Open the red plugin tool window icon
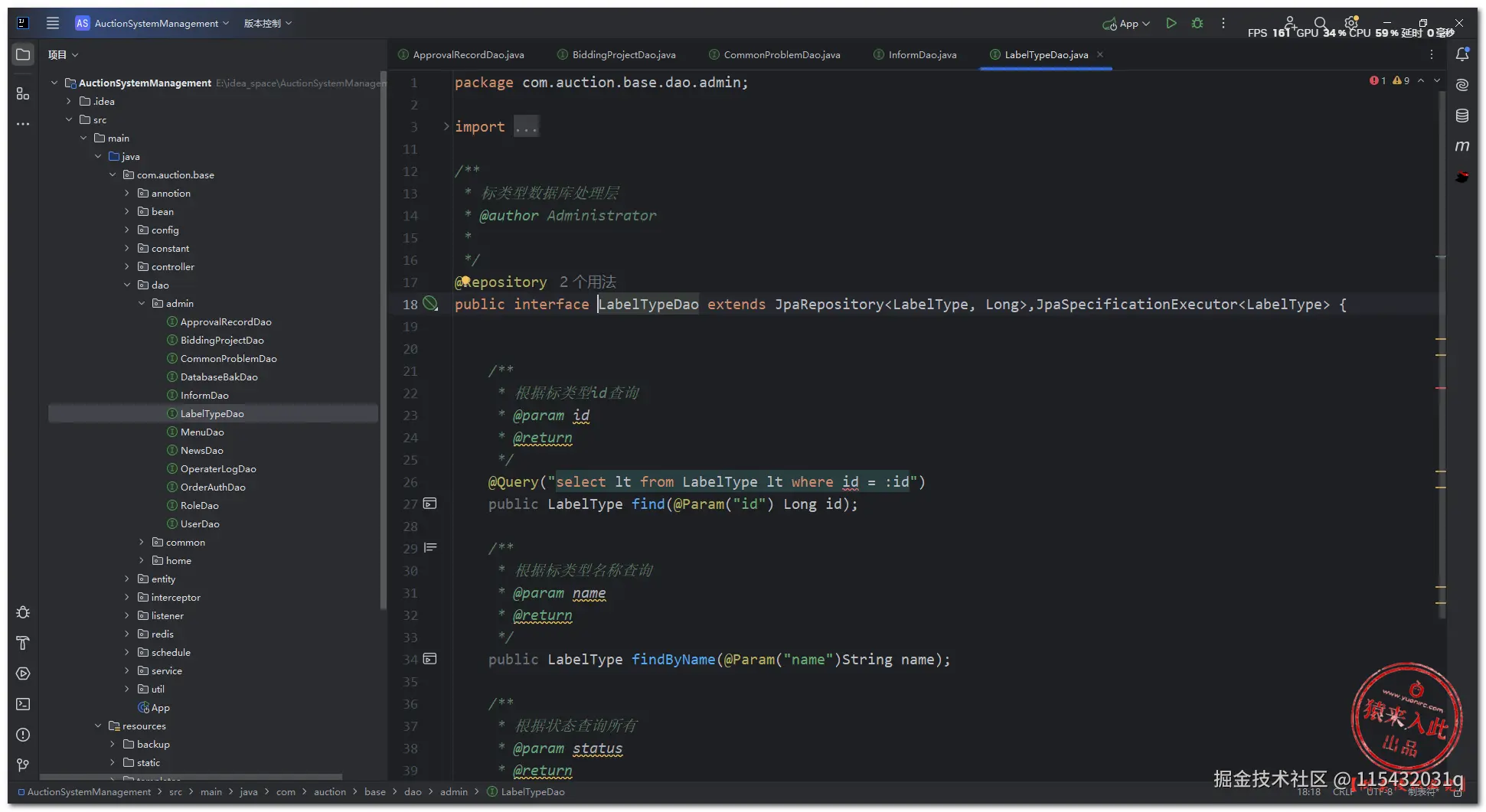1486x812 pixels. pyautogui.click(x=1462, y=177)
